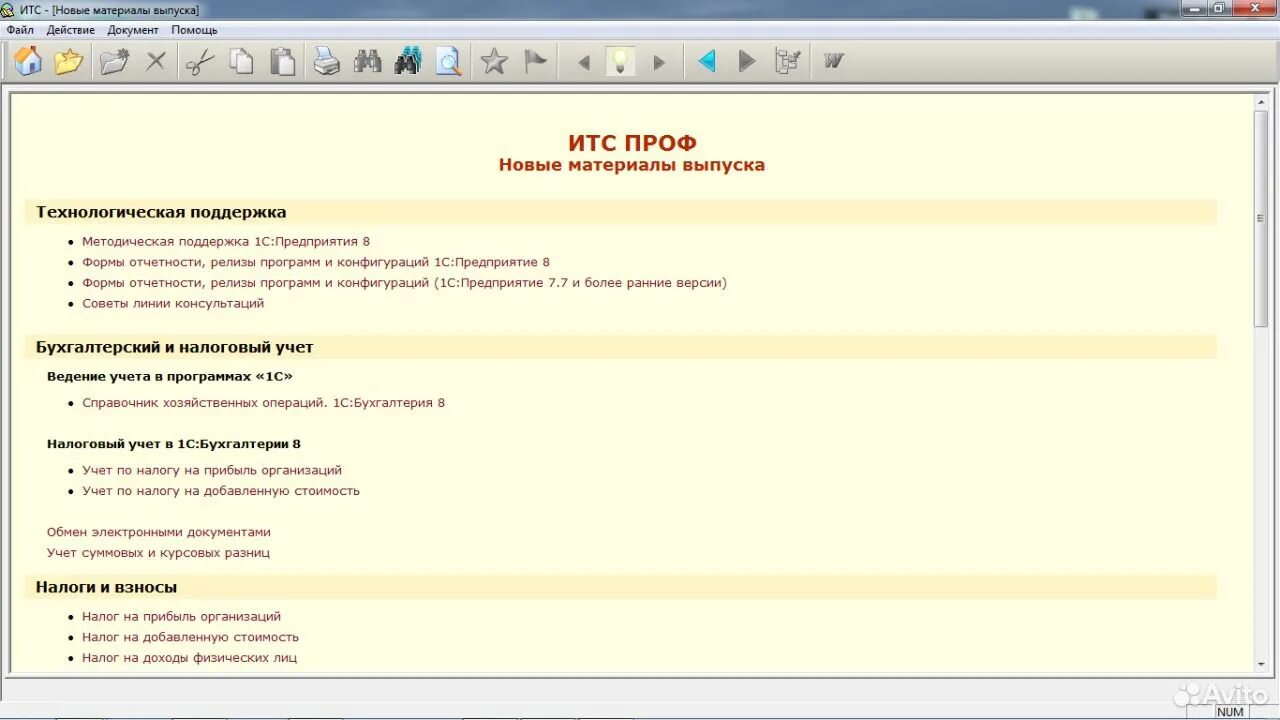1280x720 pixels.
Task: Click the NUM indicator in status bar
Action: [x=1230, y=712]
